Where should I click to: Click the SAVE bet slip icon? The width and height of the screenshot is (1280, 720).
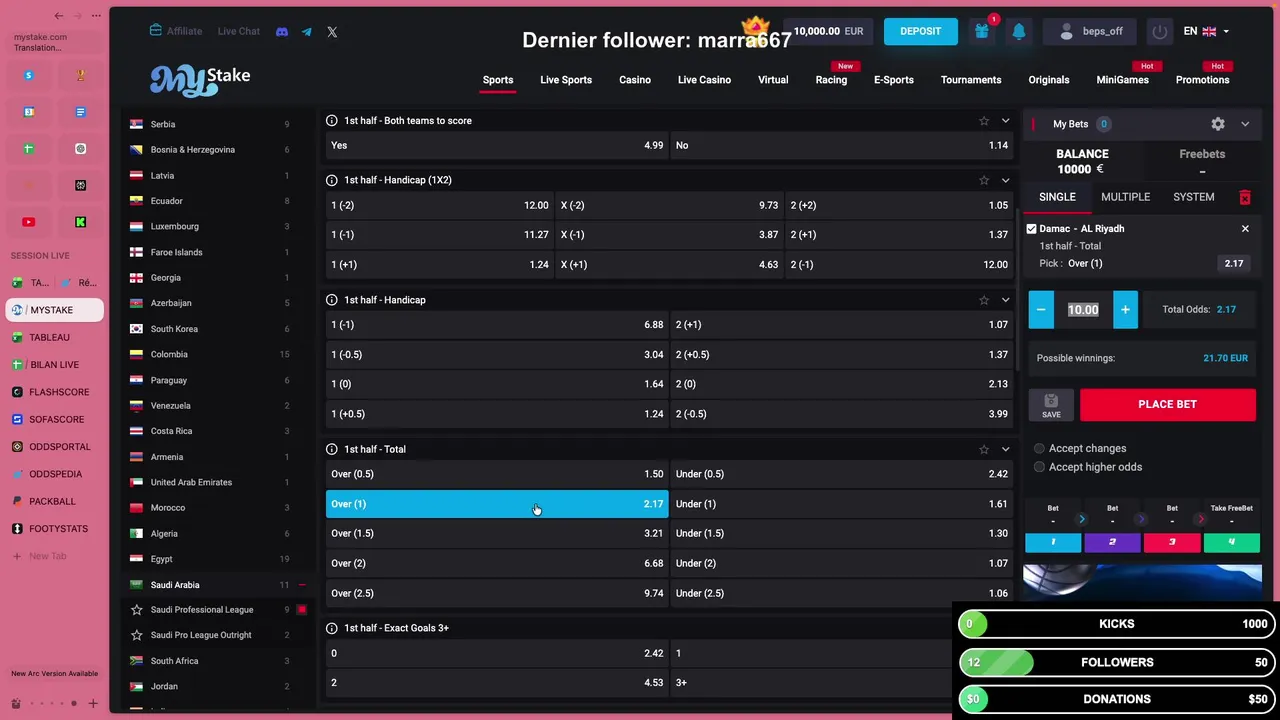[x=1051, y=404]
